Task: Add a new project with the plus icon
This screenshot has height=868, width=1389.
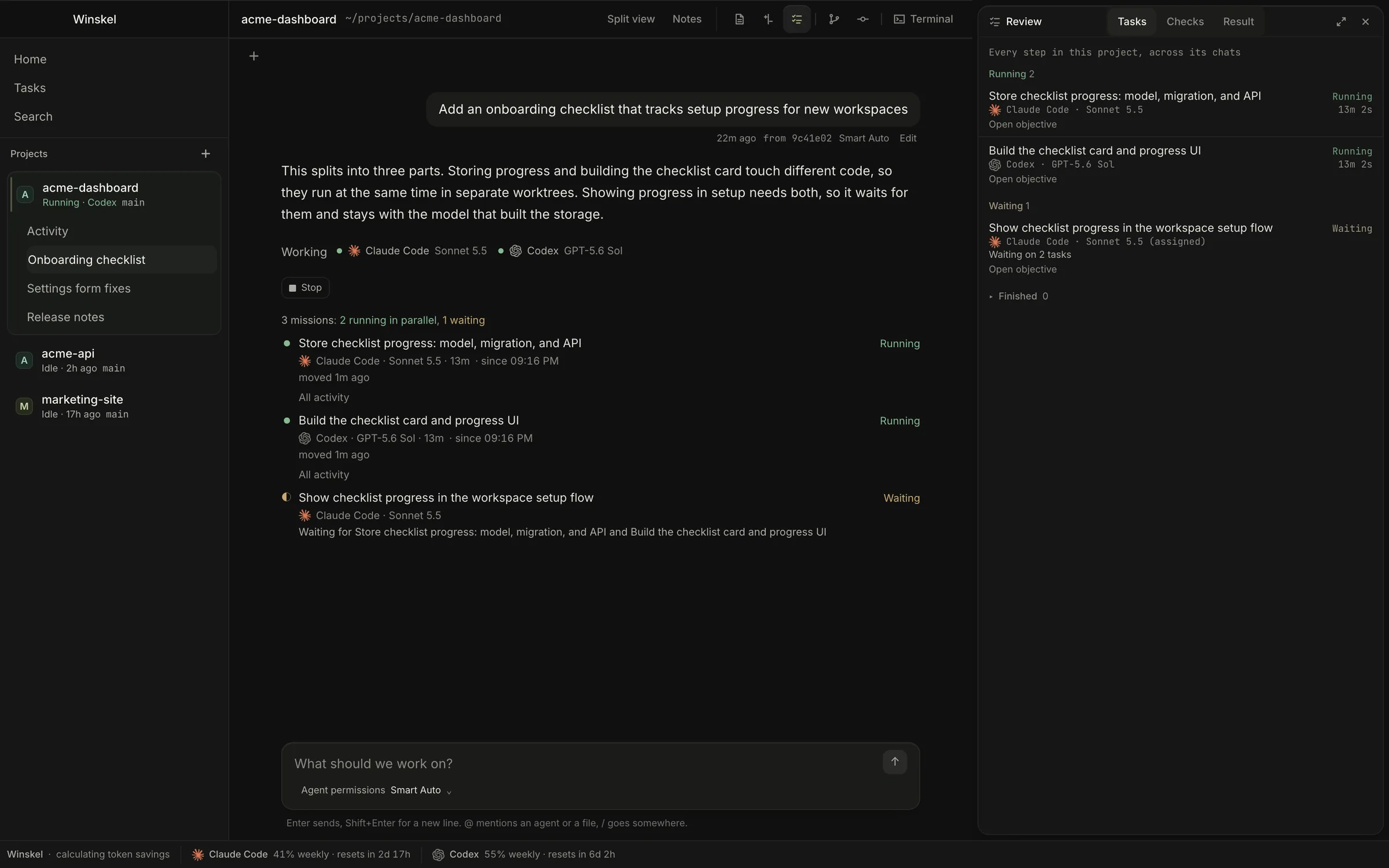Action: pyautogui.click(x=205, y=153)
